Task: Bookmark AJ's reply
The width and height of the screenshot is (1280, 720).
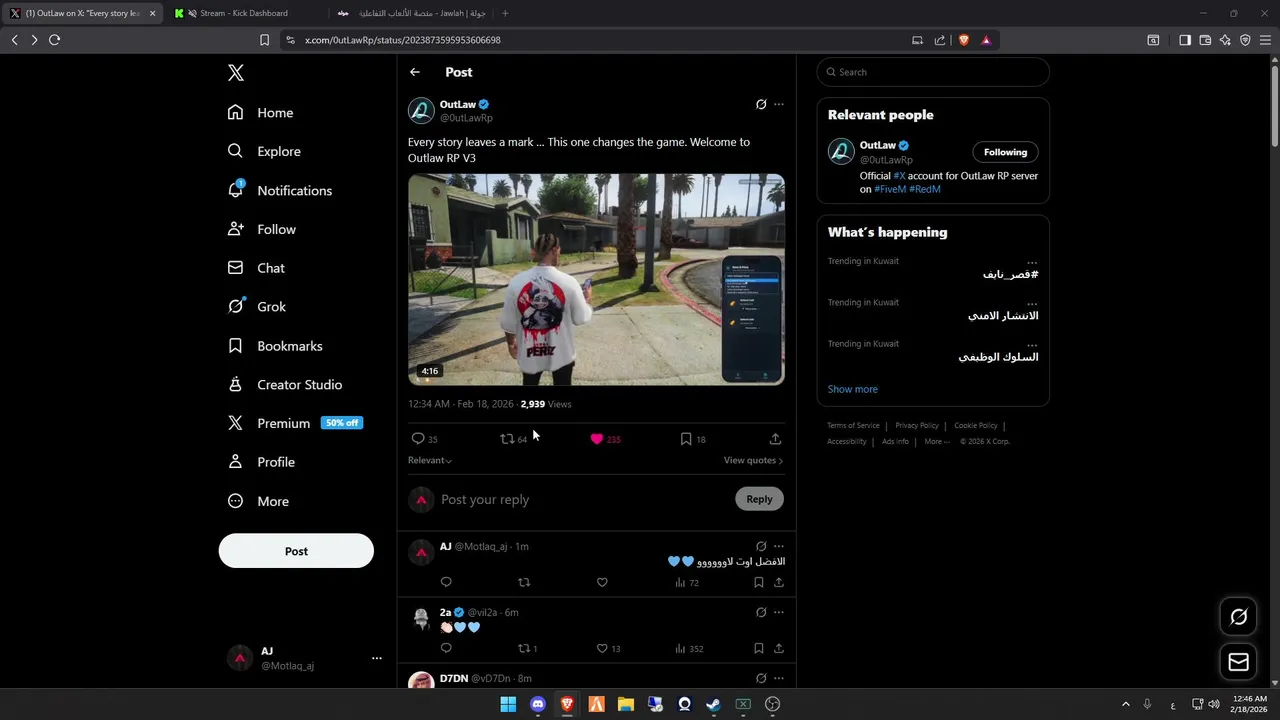Action: [759, 582]
